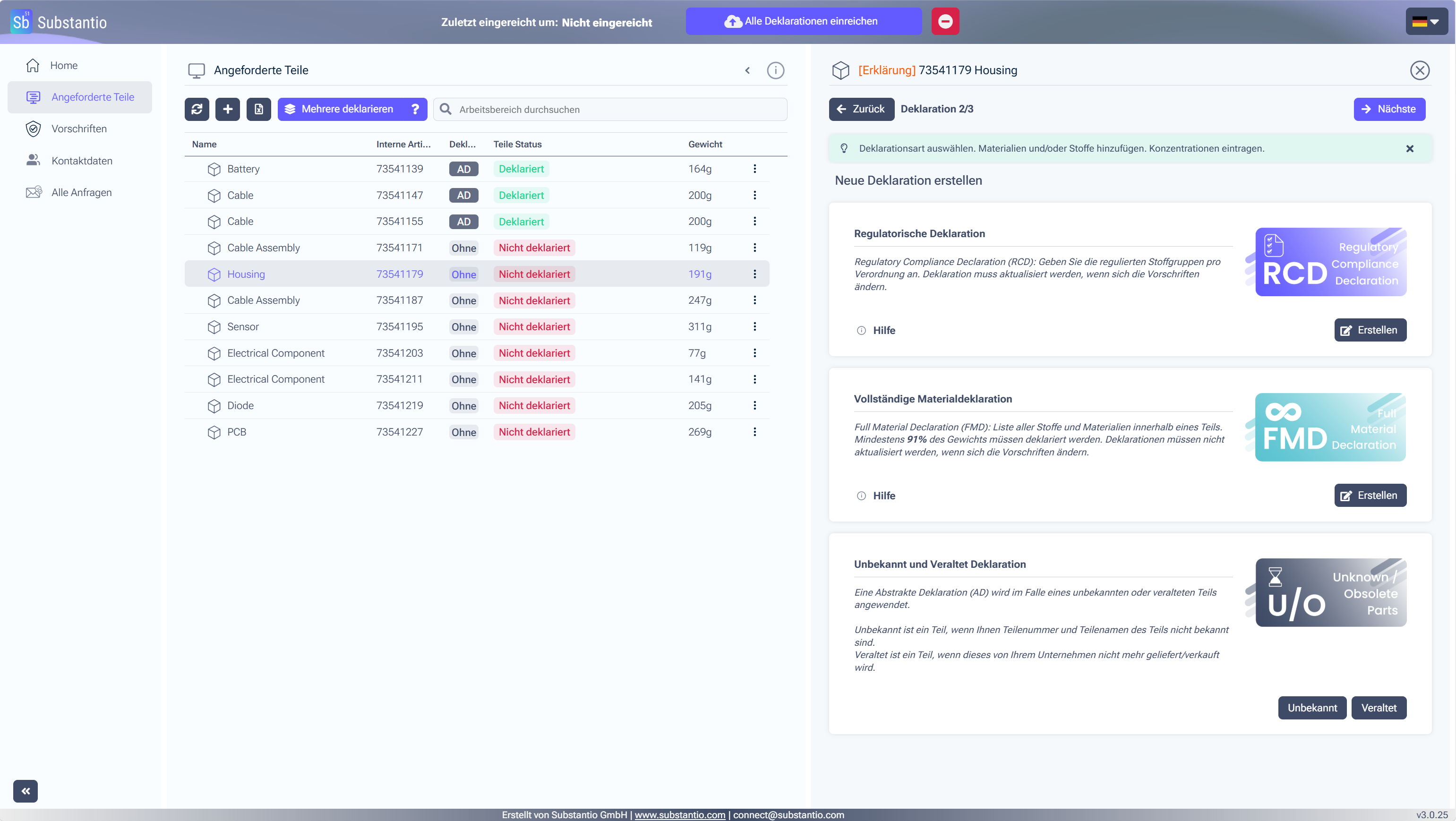The image size is (1456, 821).
Task: Click the question mark next to Mehrere deklarieren
Action: pos(415,109)
